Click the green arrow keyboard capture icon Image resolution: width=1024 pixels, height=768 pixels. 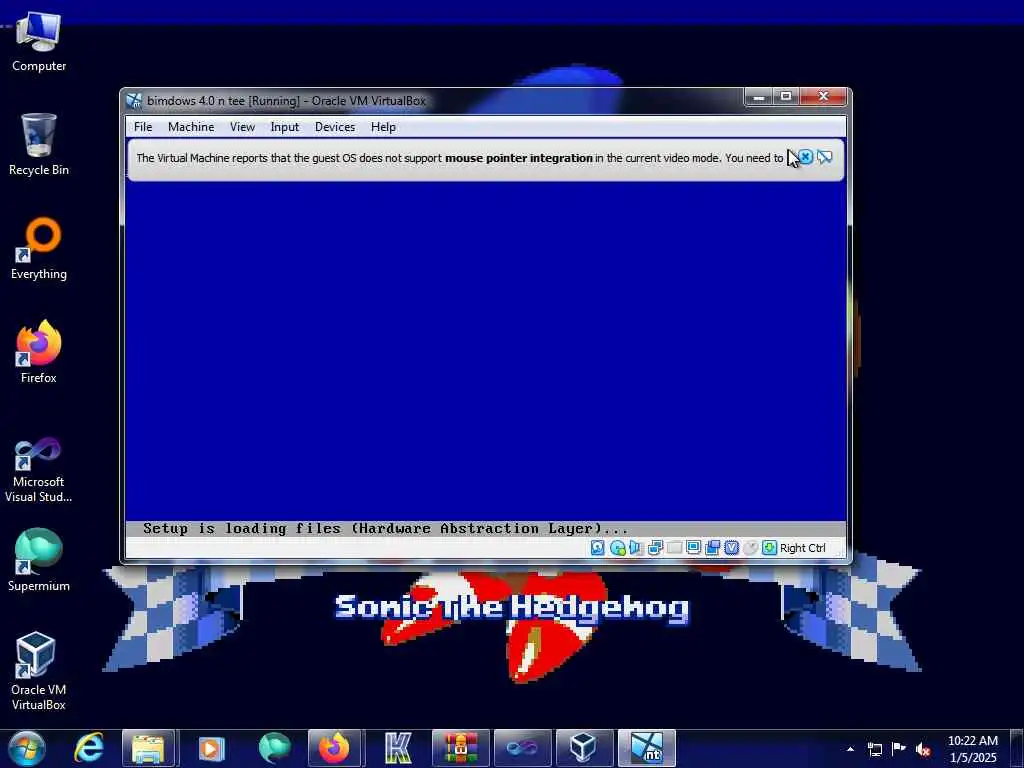tap(769, 548)
